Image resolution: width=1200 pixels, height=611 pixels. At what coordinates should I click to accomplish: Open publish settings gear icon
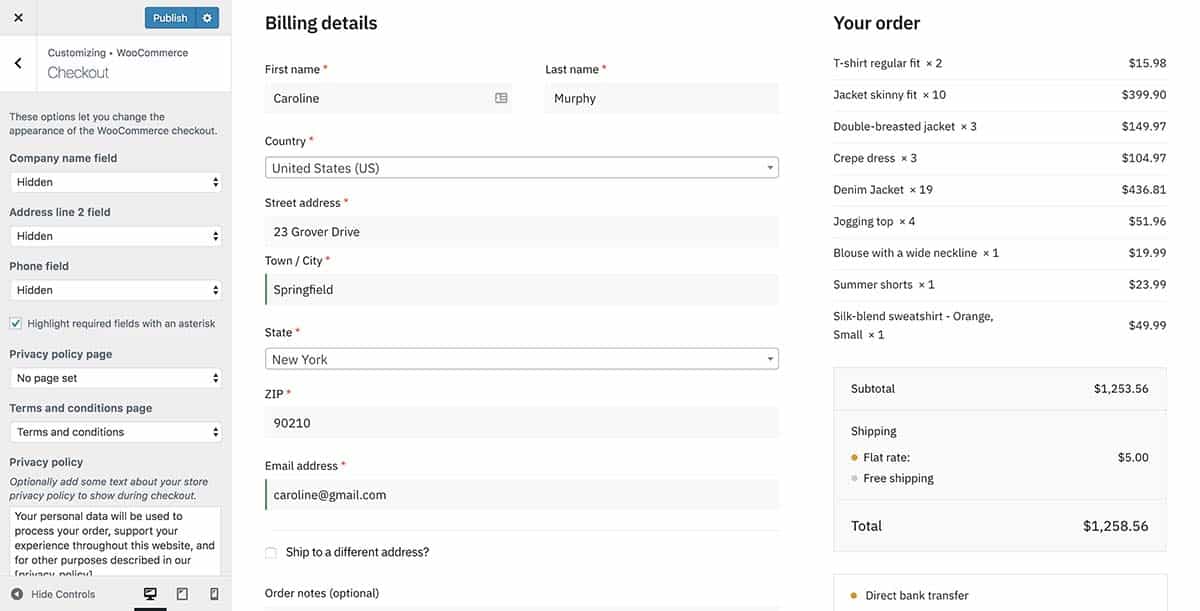(207, 18)
